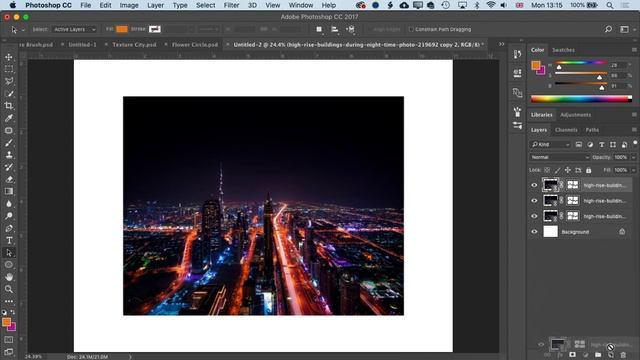The height and width of the screenshot is (360, 640).
Task: Select the Rectangular Marquee tool
Action: (x=9, y=69)
